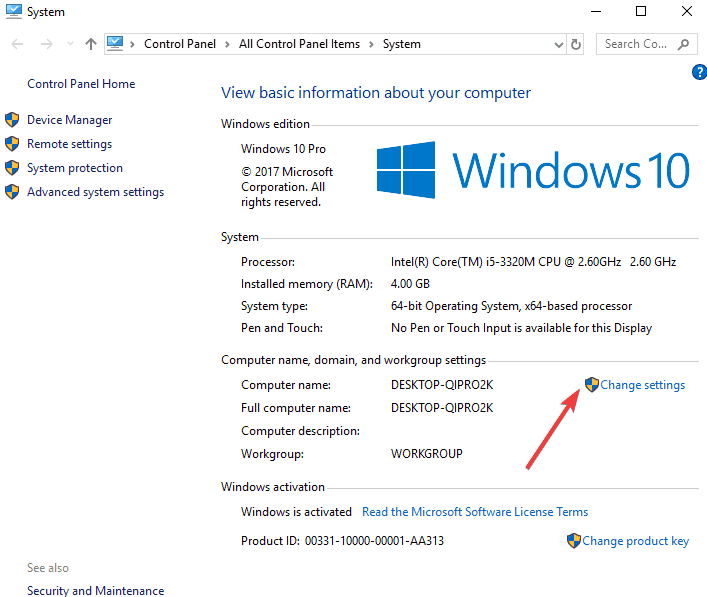Select System in the breadcrumb

402,44
